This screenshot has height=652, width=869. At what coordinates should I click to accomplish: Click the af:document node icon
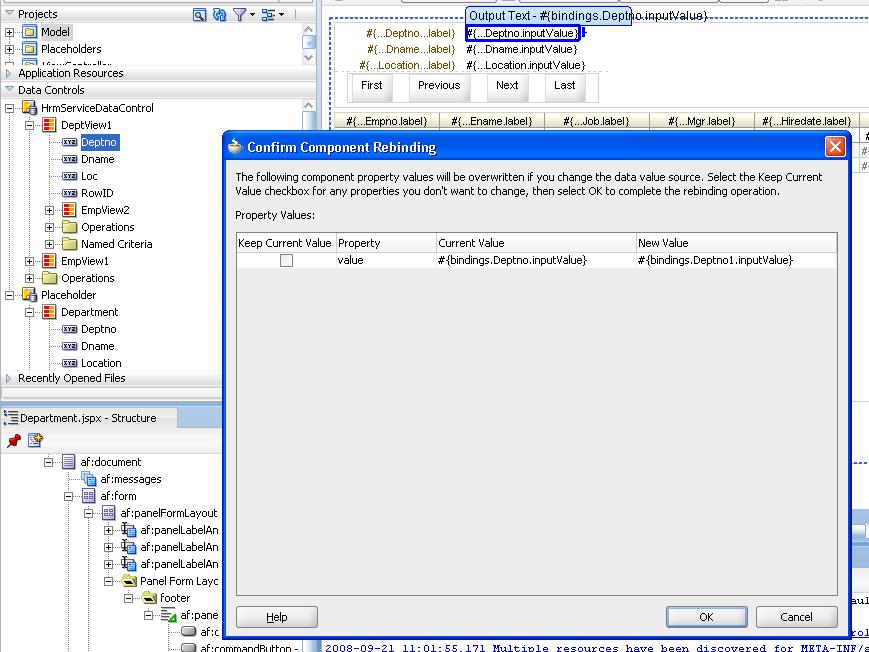(68, 462)
